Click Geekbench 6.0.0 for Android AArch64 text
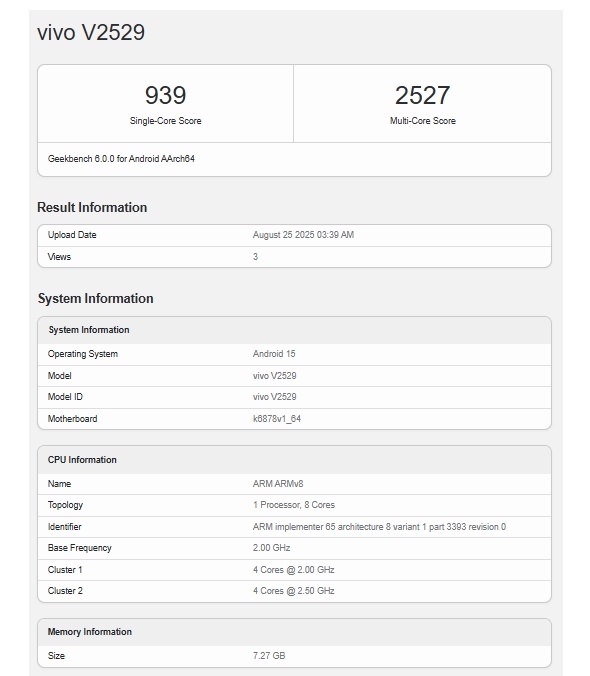 pyautogui.click(x=121, y=159)
